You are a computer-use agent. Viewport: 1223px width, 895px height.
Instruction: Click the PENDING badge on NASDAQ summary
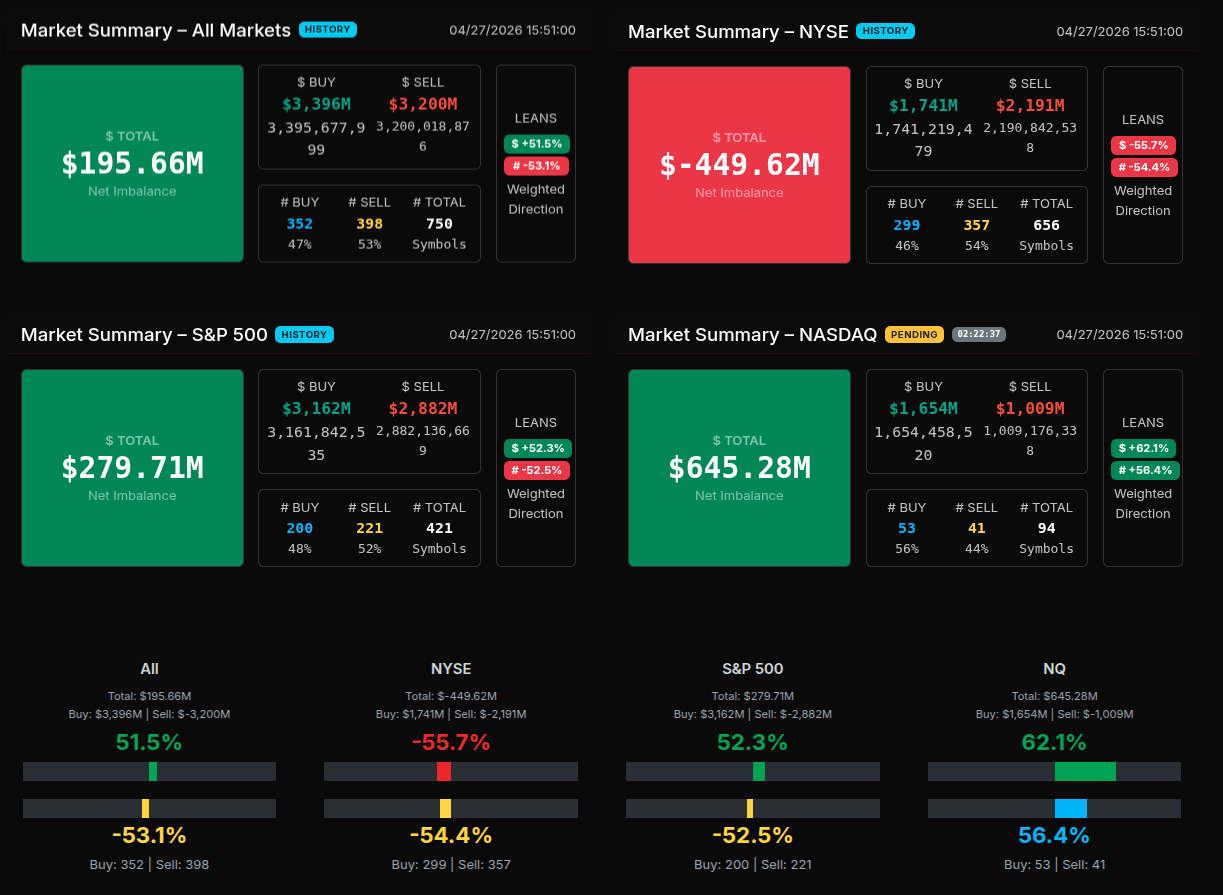914,335
